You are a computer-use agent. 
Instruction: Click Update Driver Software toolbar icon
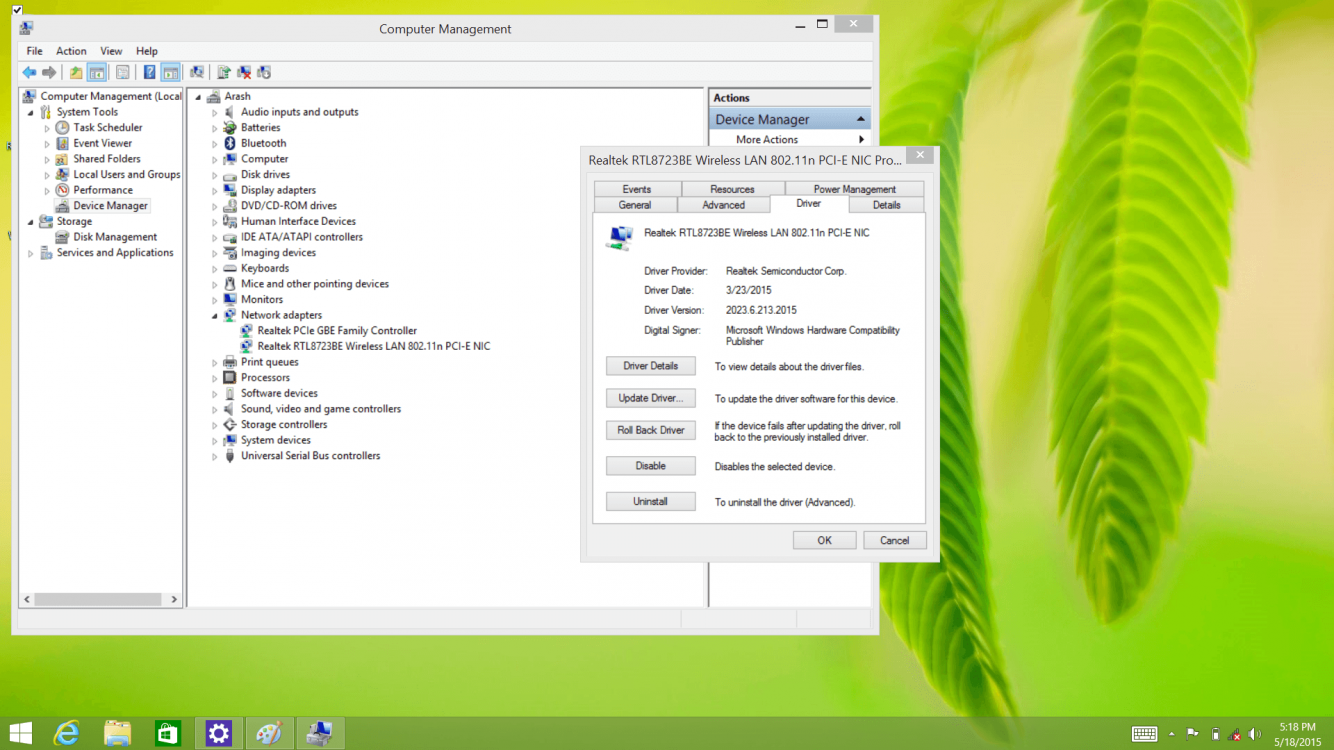pos(223,72)
